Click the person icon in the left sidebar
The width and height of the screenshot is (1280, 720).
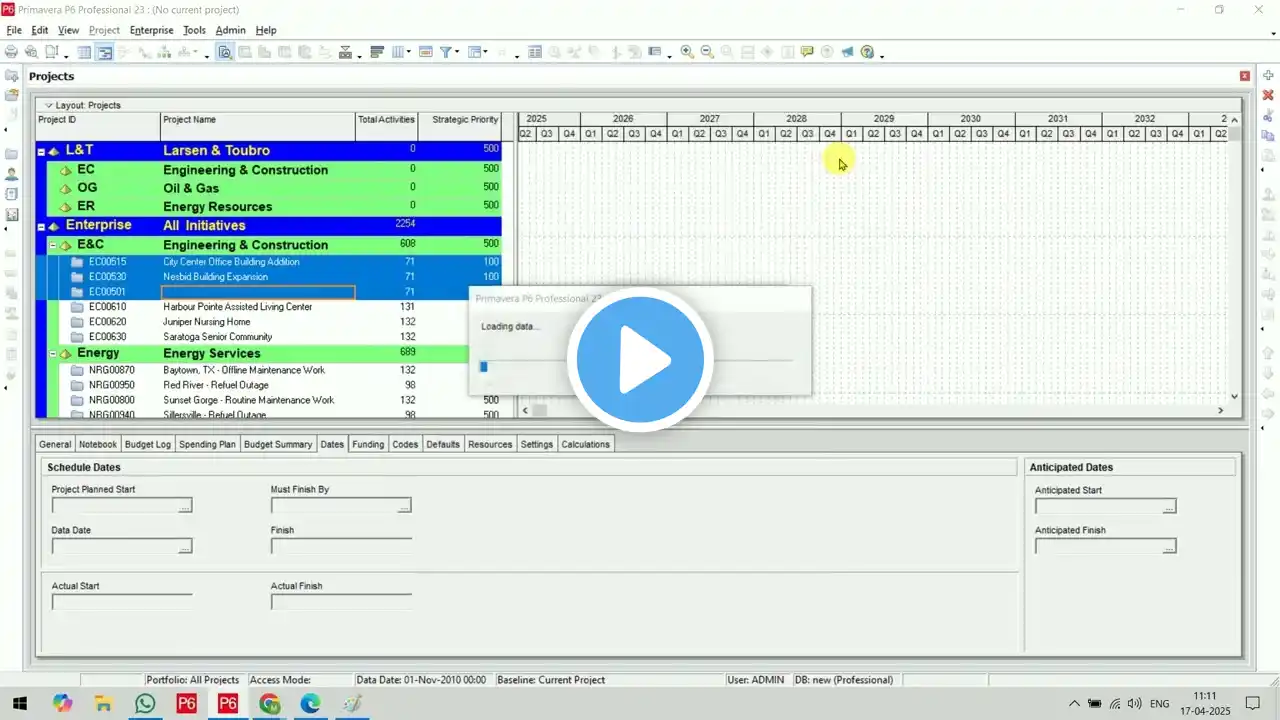[12, 174]
